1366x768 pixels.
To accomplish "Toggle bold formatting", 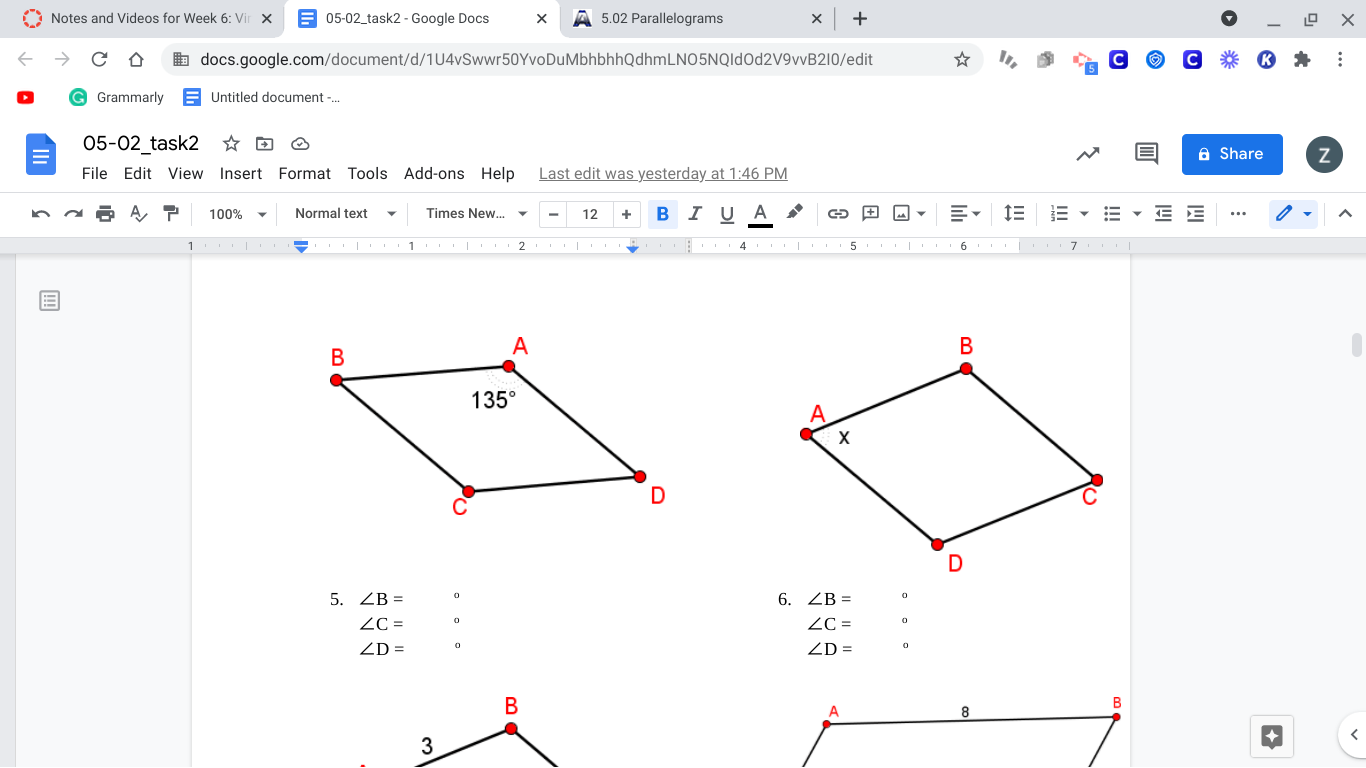I will pyautogui.click(x=662, y=214).
